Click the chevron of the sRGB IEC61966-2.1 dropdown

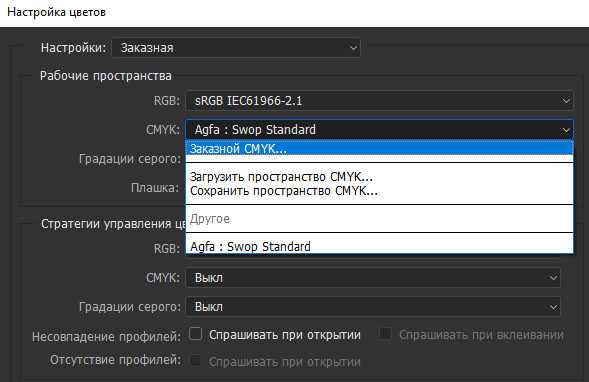point(565,101)
